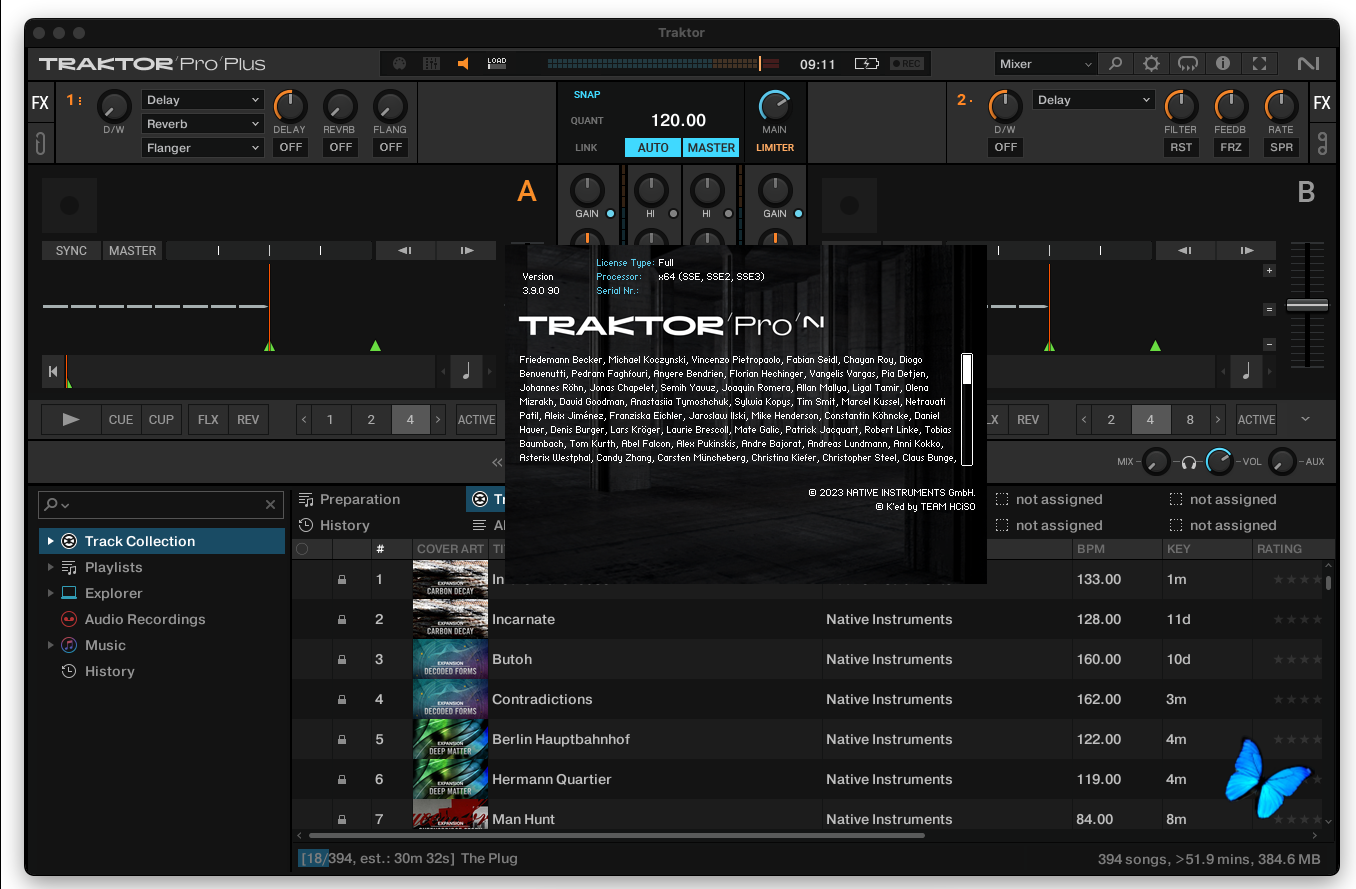The height and width of the screenshot is (889, 1356).
Task: Click the SYNC button on deck A
Action: pyautogui.click(x=71, y=251)
